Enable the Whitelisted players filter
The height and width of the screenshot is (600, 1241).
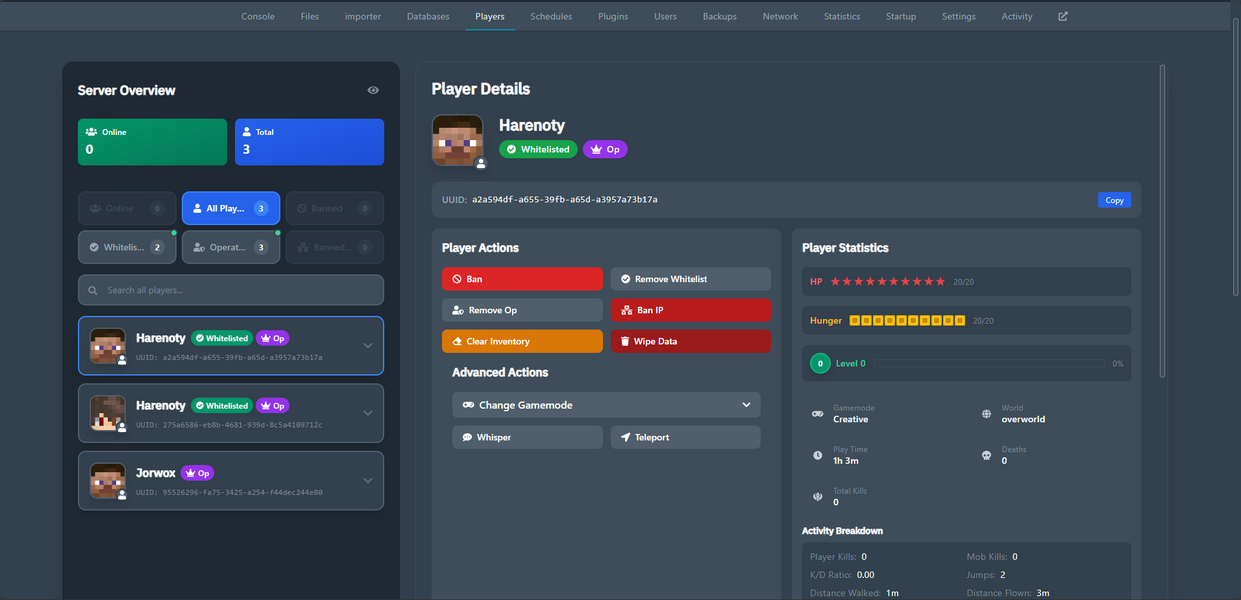pyautogui.click(x=126, y=246)
